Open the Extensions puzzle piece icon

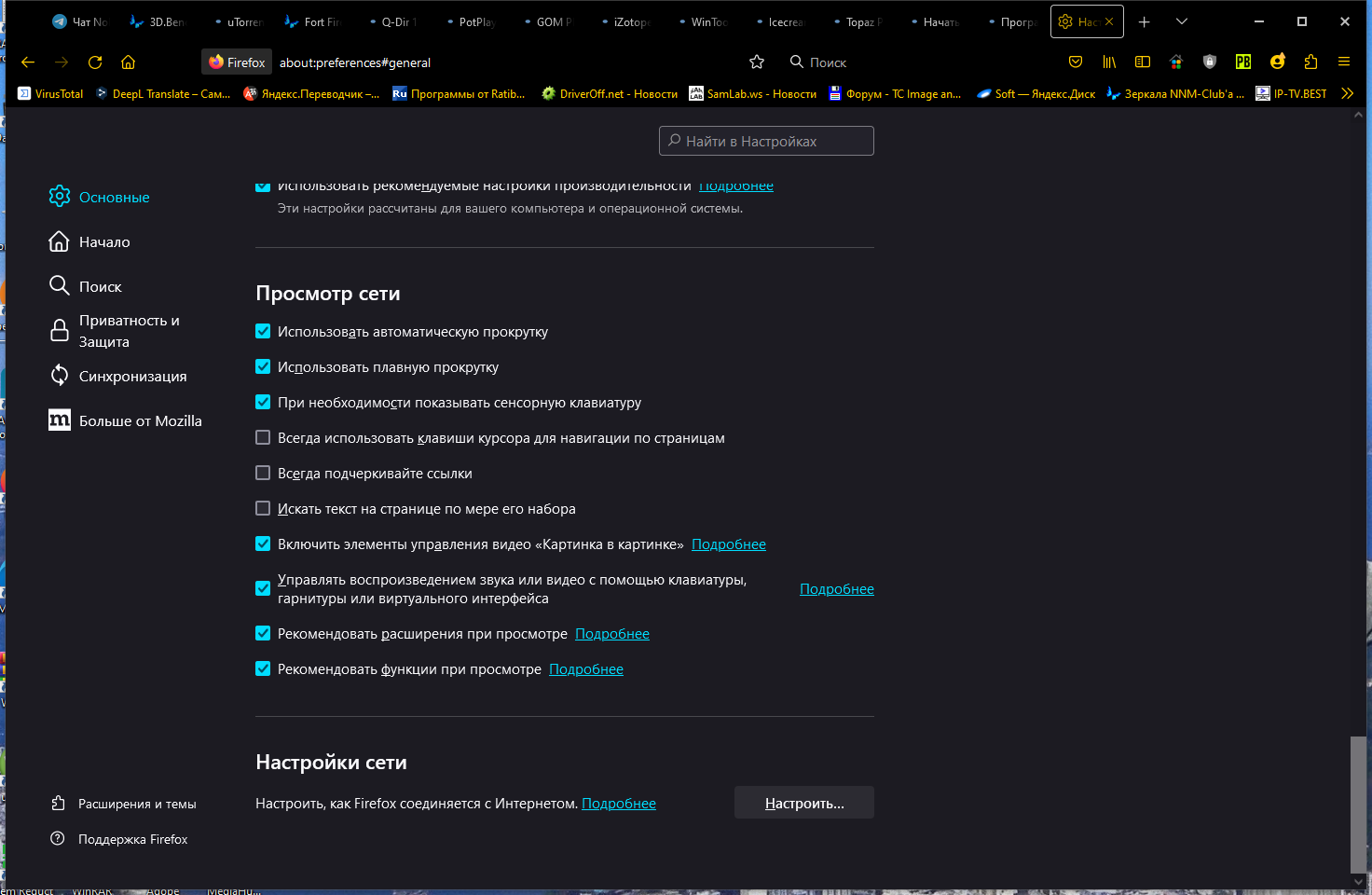(x=1310, y=62)
